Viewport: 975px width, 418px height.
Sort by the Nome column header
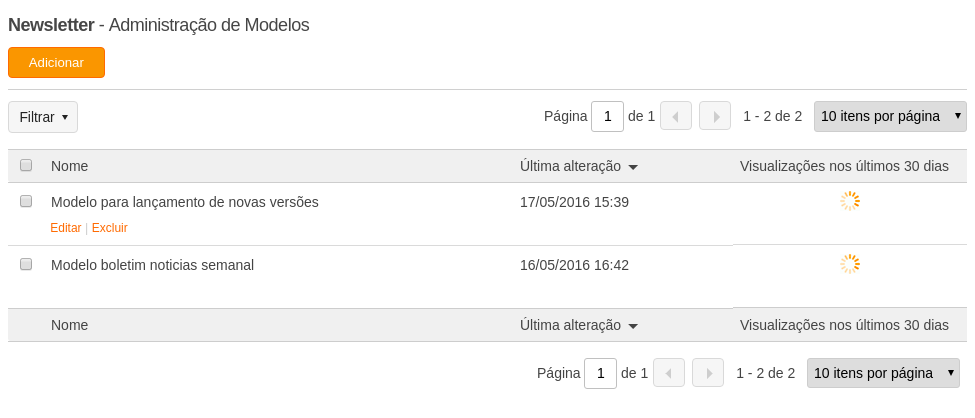pos(70,166)
